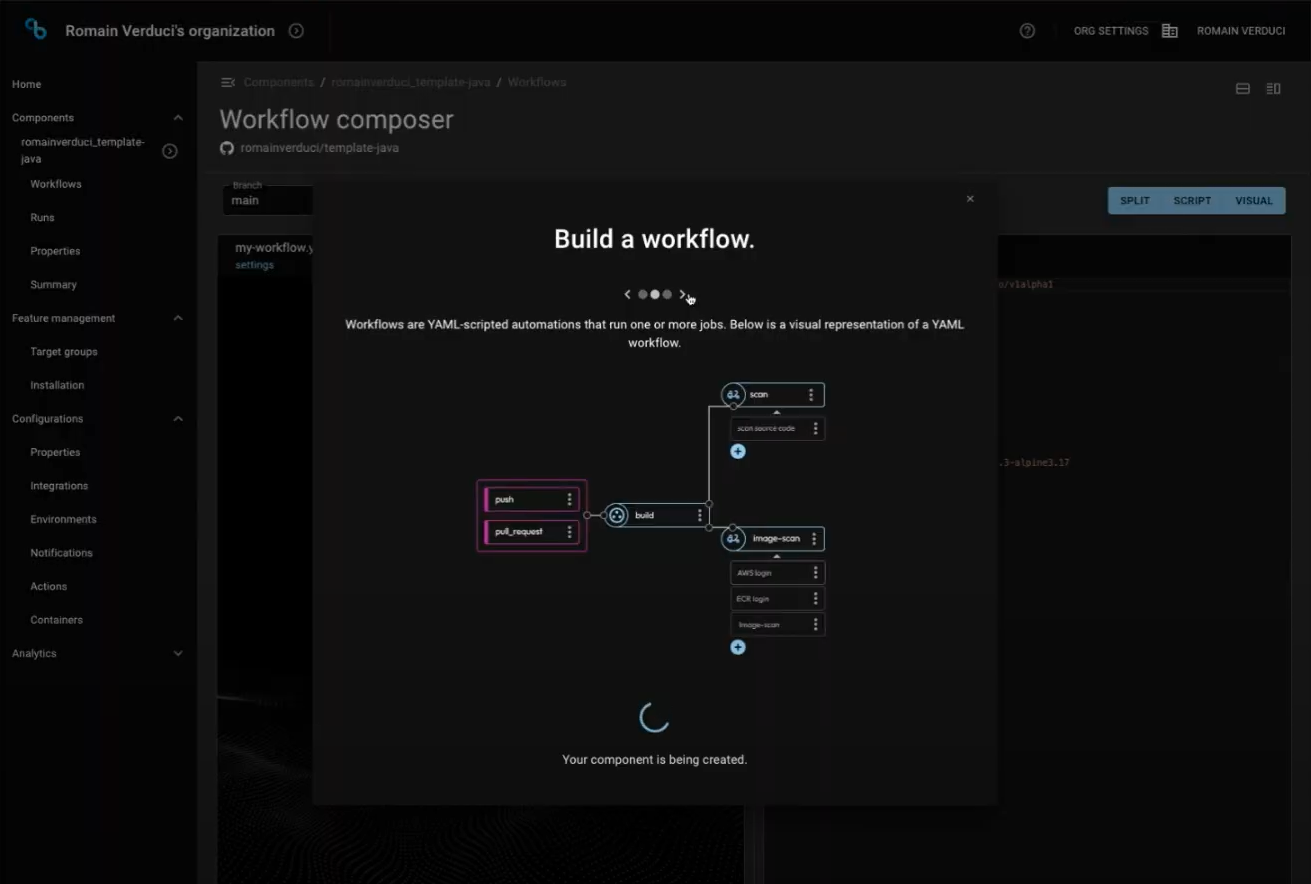Switch to VISUAL view

coord(1254,201)
